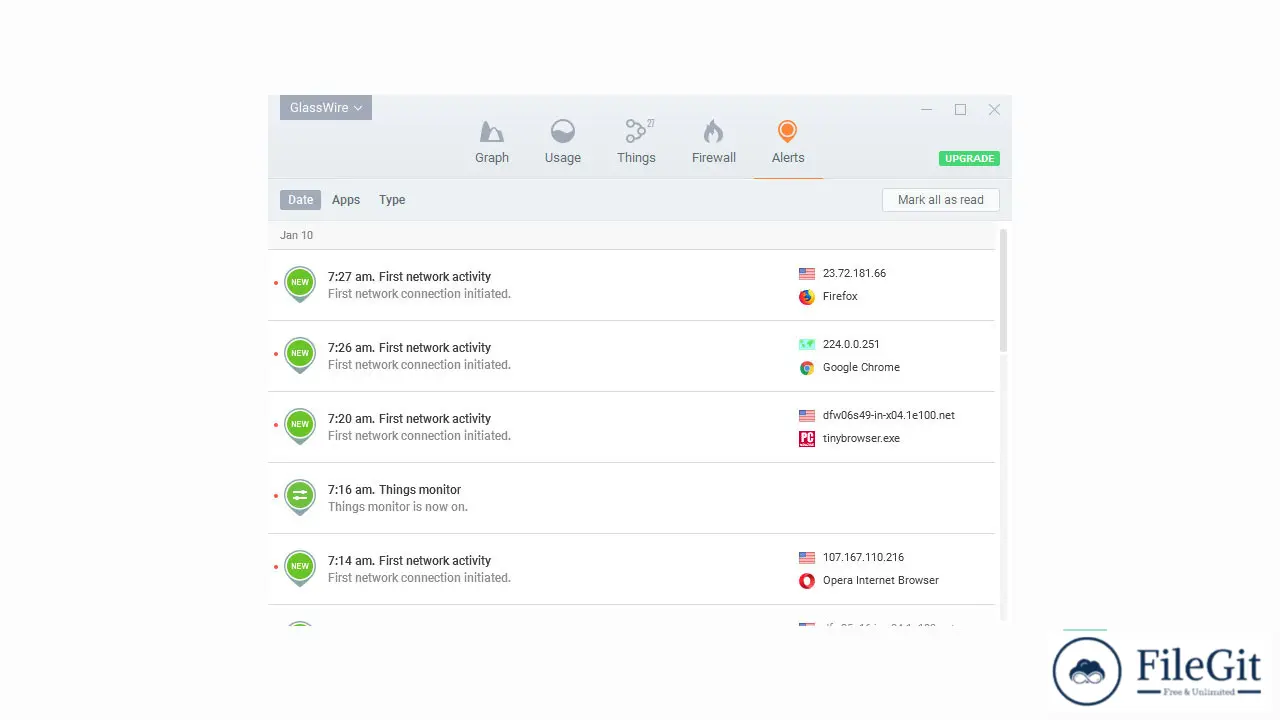Viewport: 1280px width, 720px height.
Task: Click the NEW badge icon for 7:26 am alert
Action: [x=300, y=355]
